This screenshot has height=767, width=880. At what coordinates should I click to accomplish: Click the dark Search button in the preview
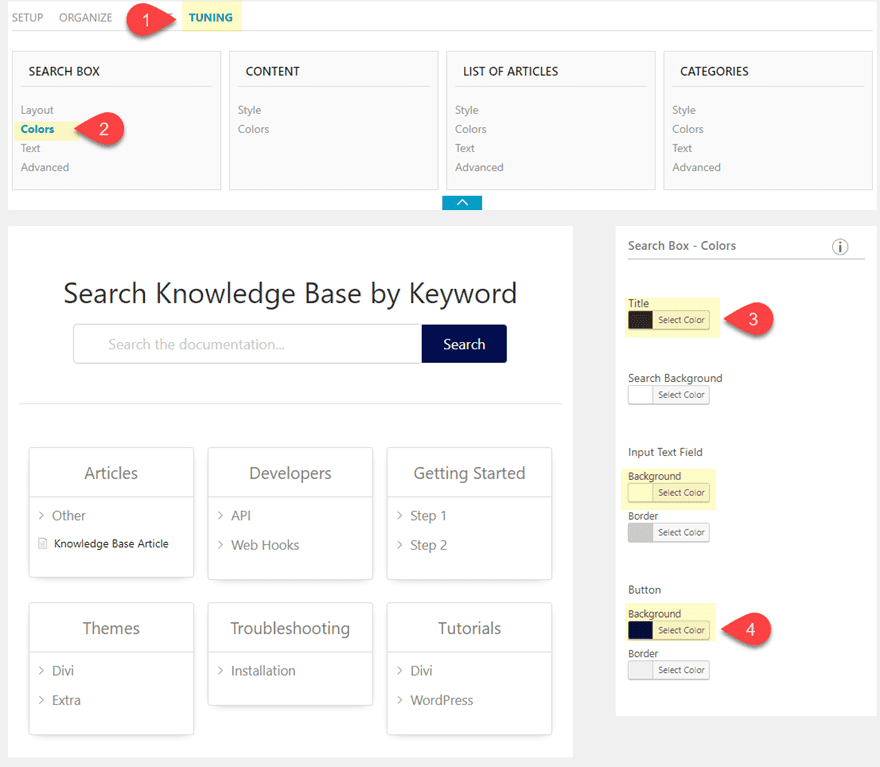[464, 343]
